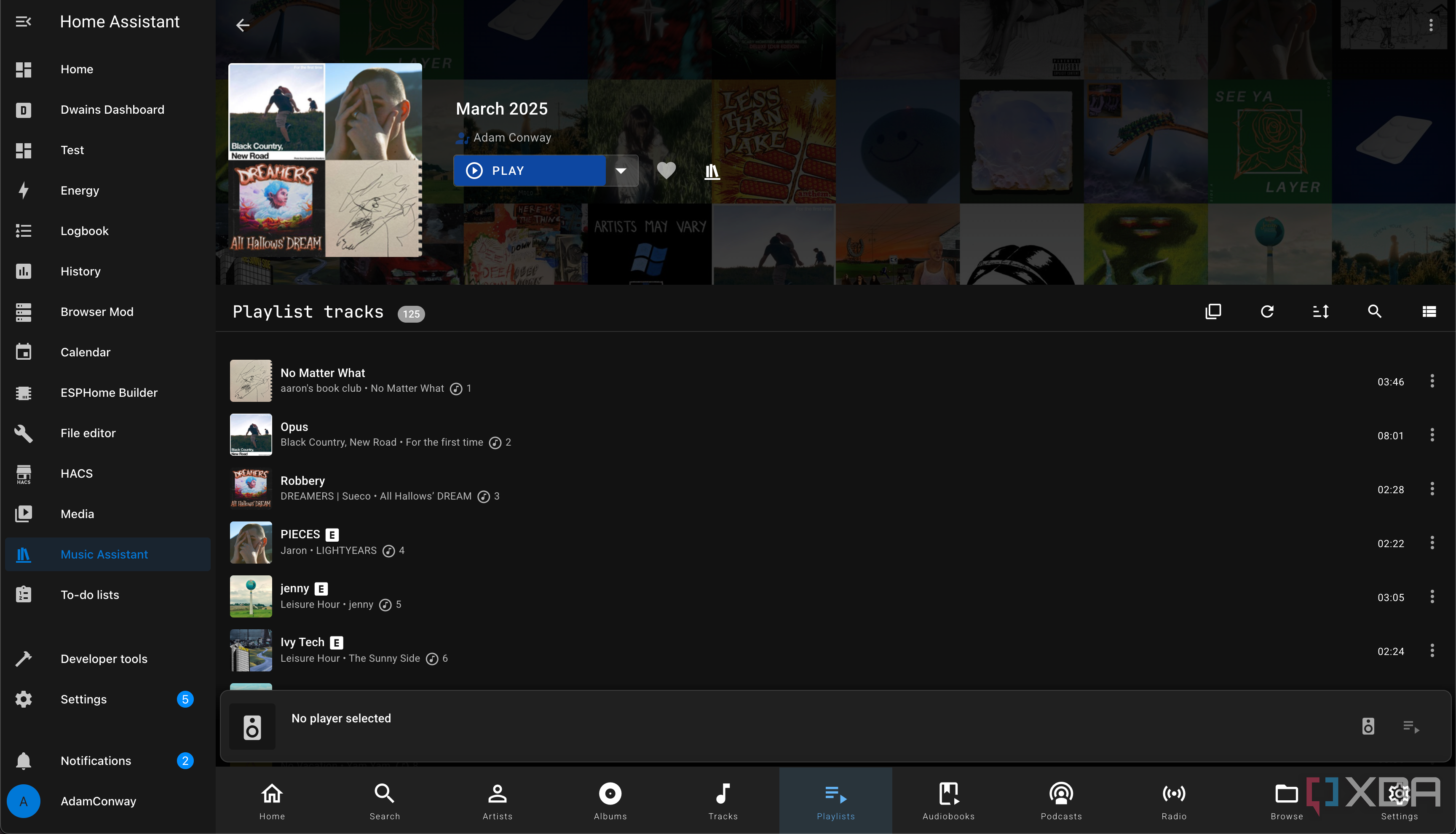Screen dimensions: 1456x834
Task: Open the playlist overflow menu at top right
Action: [1431, 25]
